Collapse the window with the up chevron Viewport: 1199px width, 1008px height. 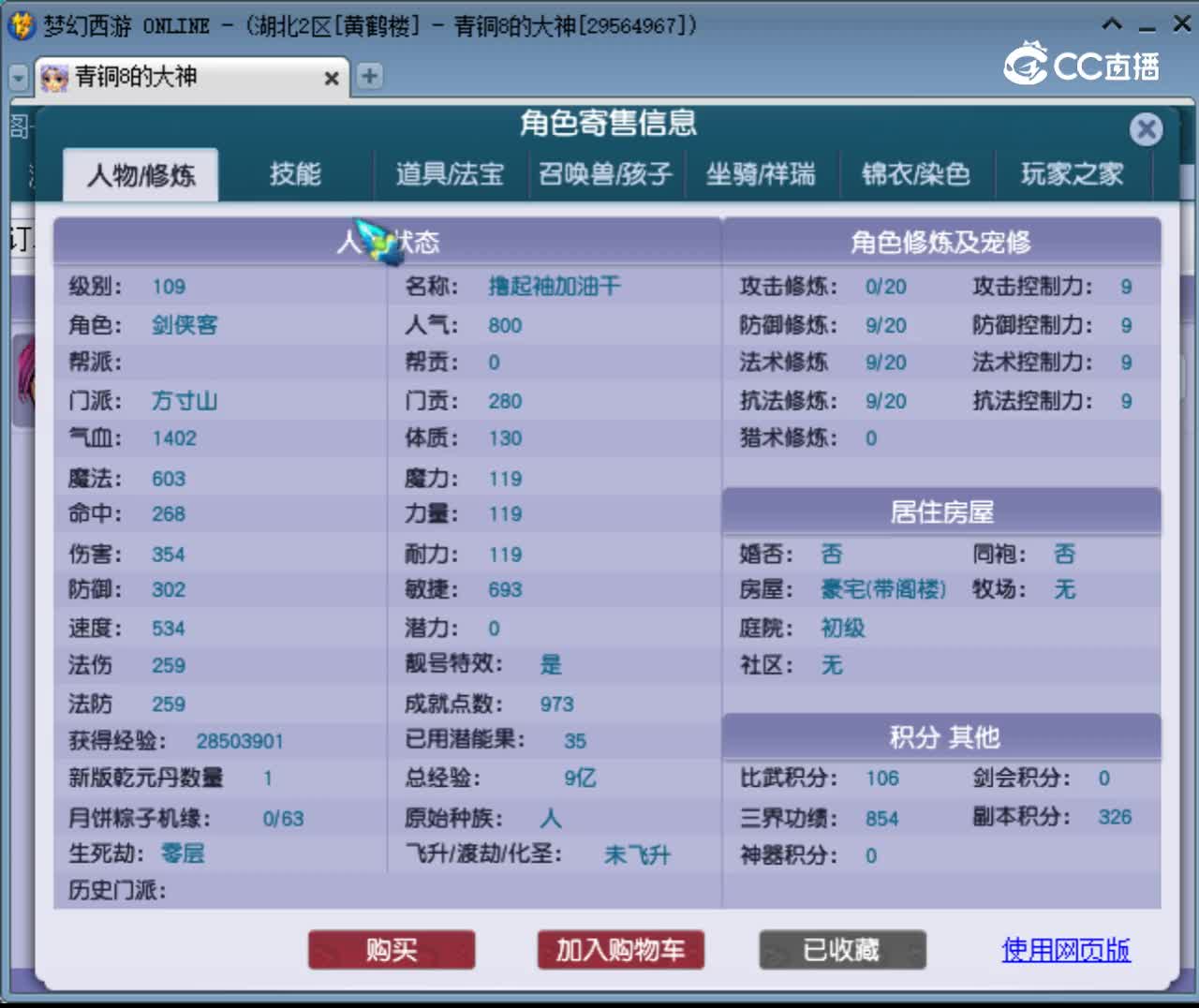[x=1112, y=23]
